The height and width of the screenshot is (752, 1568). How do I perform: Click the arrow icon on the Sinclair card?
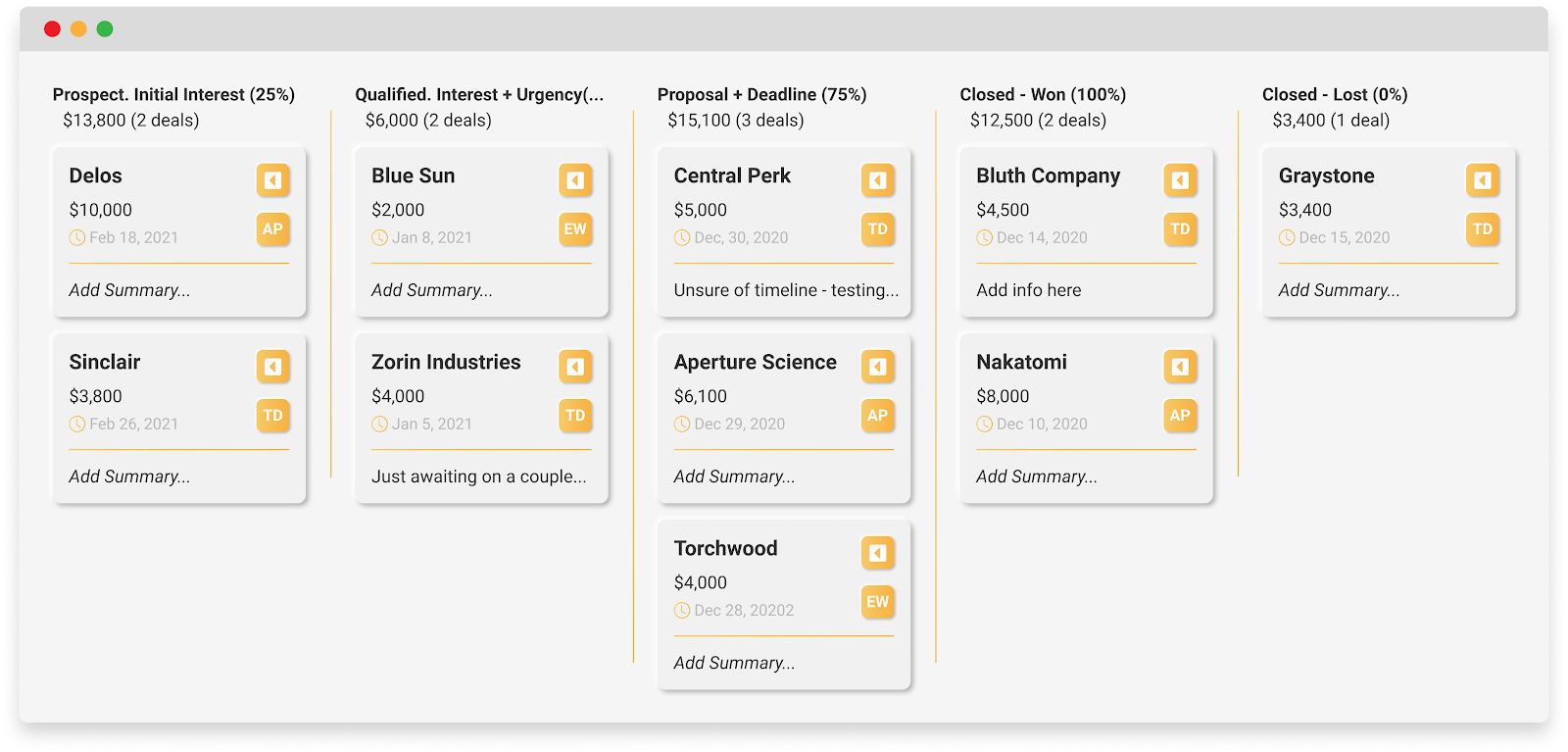click(x=272, y=367)
